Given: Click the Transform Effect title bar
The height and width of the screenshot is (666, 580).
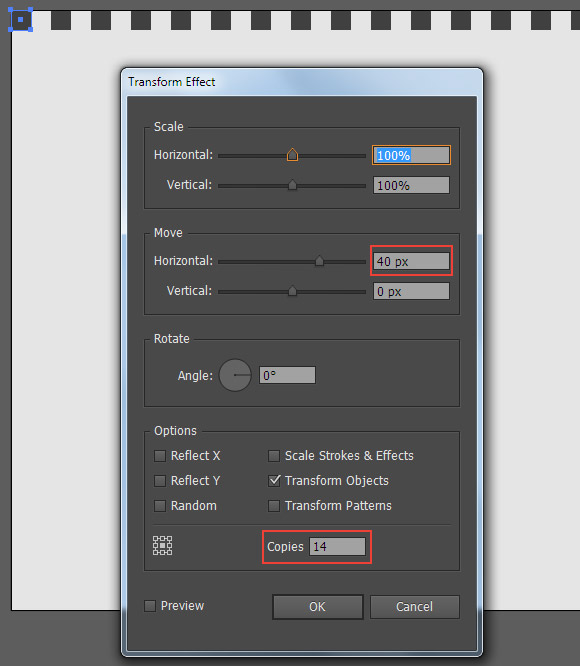Looking at the screenshot, I should [302, 82].
